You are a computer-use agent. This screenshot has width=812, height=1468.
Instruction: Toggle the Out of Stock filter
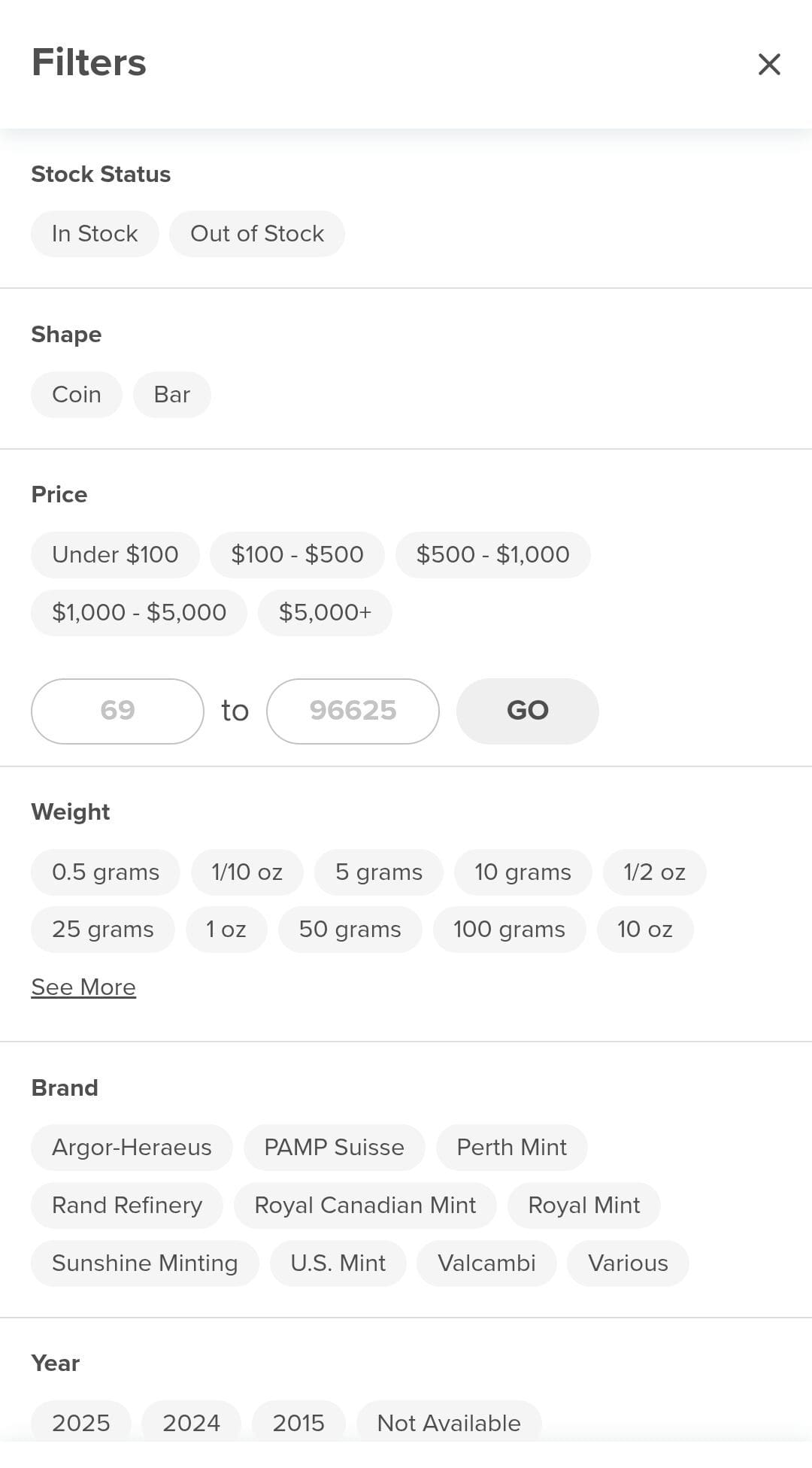[x=257, y=234]
